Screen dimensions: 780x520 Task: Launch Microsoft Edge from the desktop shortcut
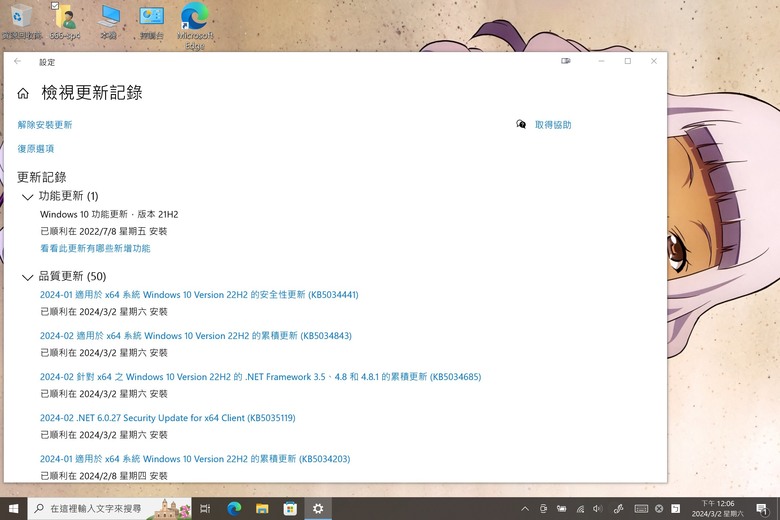[195, 25]
